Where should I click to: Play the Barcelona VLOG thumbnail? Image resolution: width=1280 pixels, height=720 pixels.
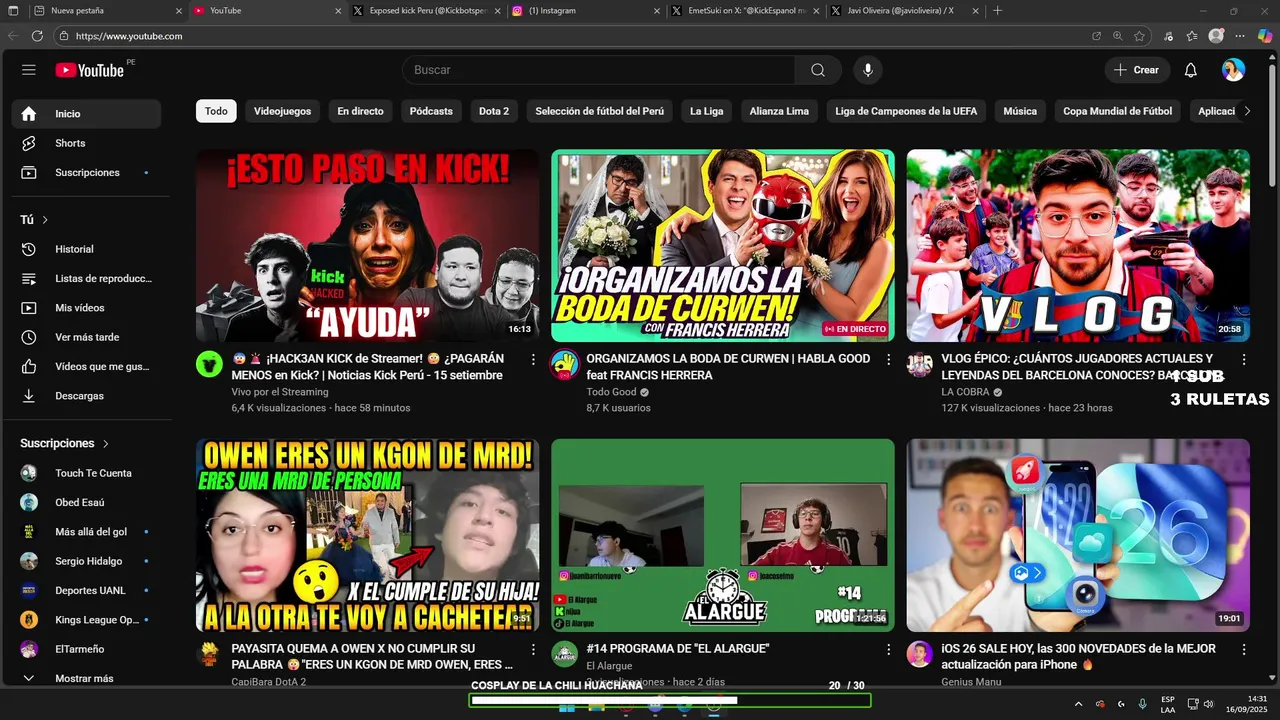coord(1078,246)
